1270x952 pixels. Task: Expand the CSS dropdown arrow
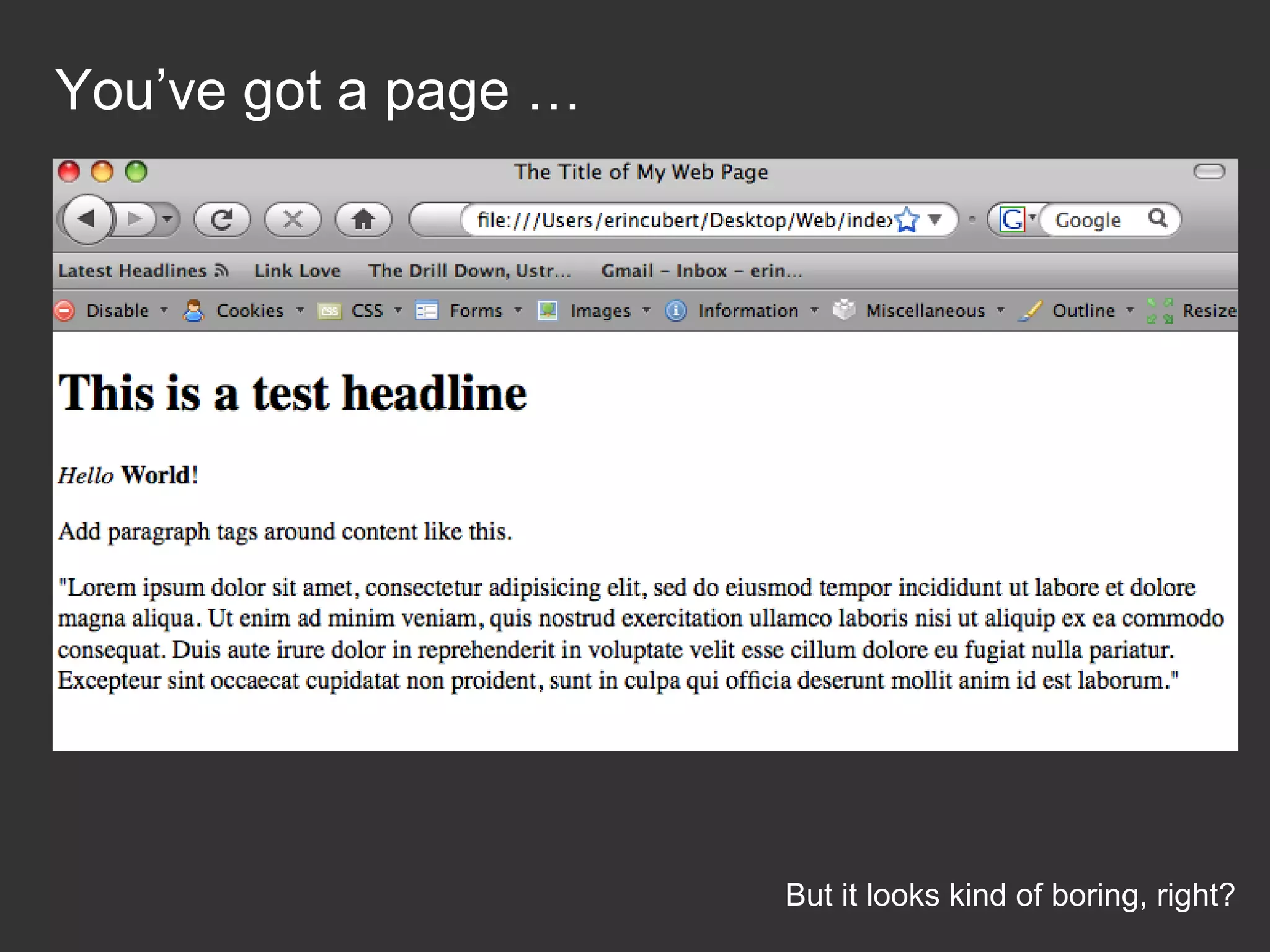point(398,310)
